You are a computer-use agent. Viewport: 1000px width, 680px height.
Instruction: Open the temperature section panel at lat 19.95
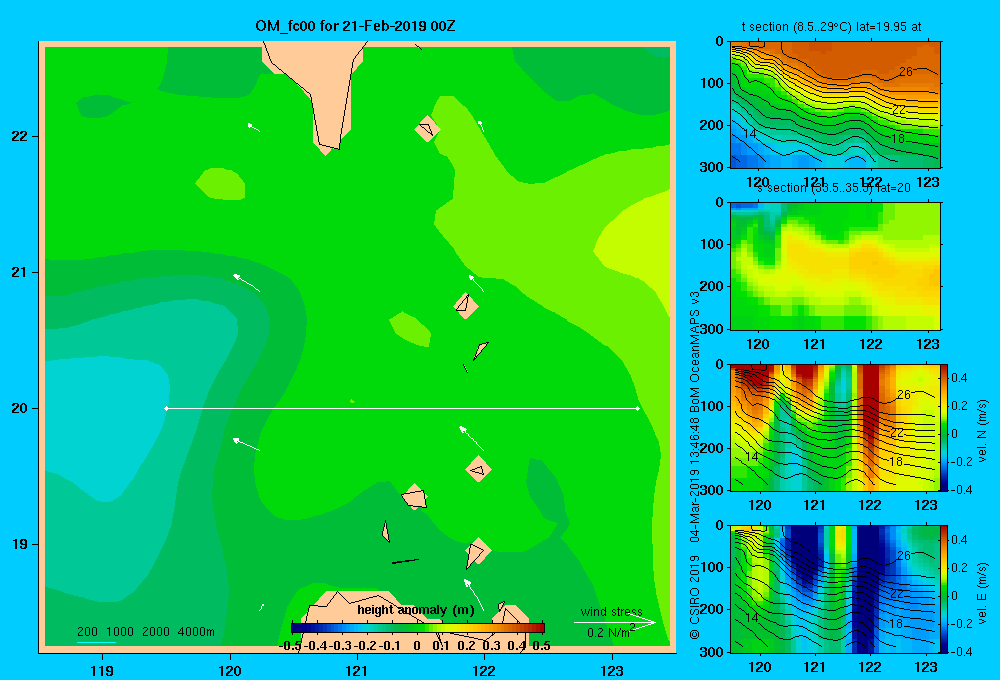(x=835, y=105)
